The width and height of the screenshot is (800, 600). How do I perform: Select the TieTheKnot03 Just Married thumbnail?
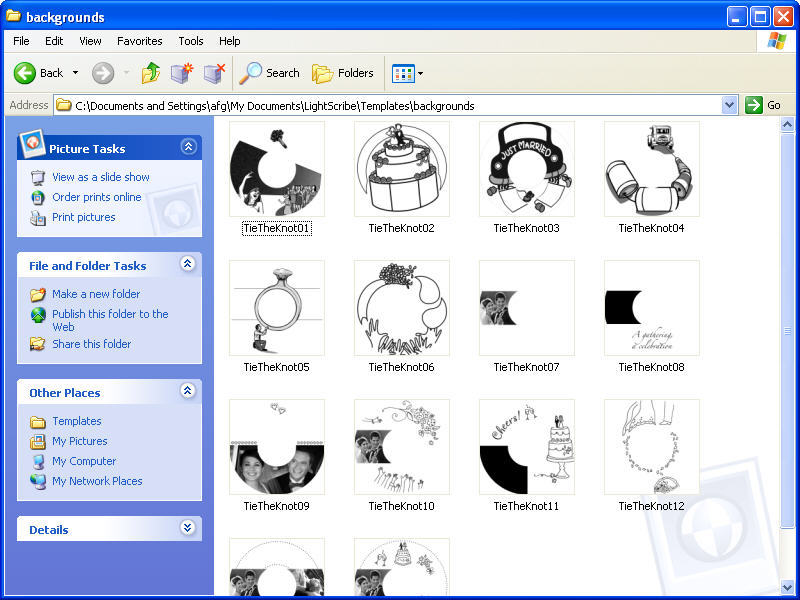click(x=526, y=169)
